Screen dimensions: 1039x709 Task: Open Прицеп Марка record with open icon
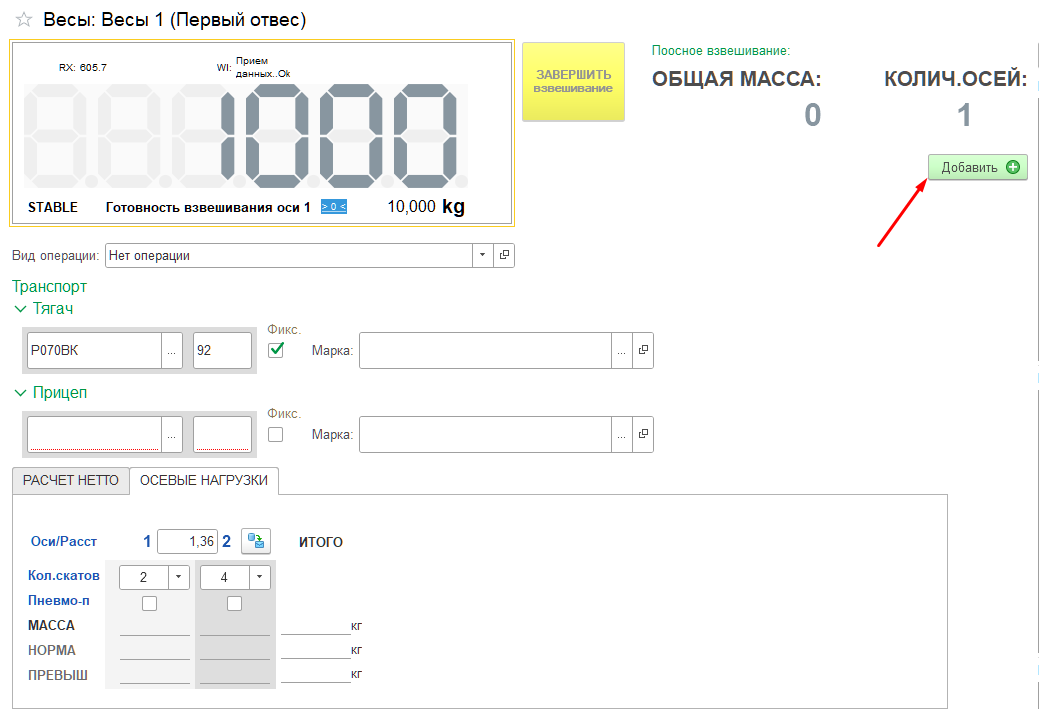pyautogui.click(x=644, y=435)
